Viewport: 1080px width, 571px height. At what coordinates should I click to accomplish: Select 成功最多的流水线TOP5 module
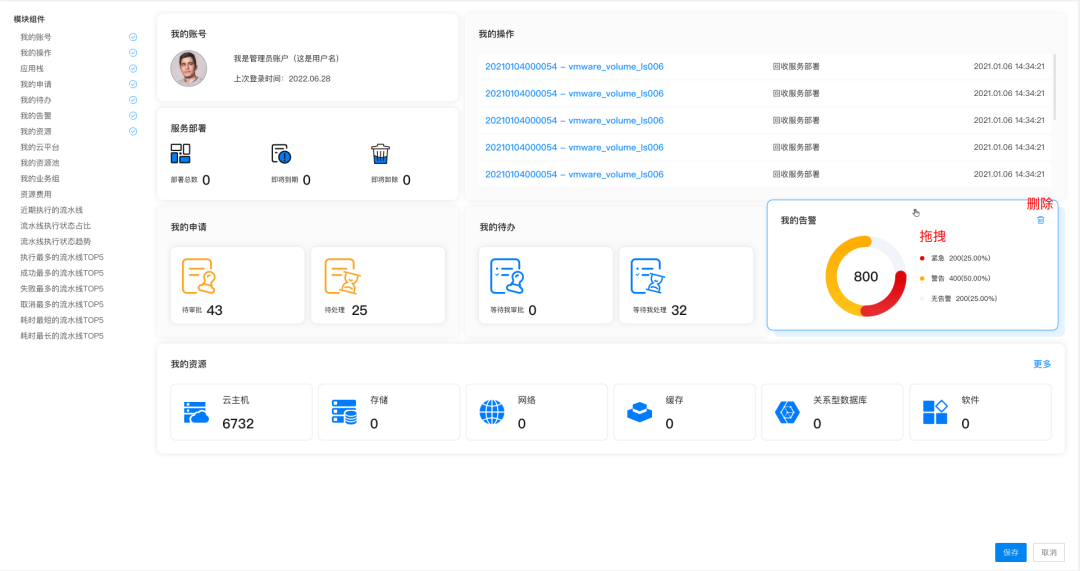pyautogui.click(x=62, y=273)
